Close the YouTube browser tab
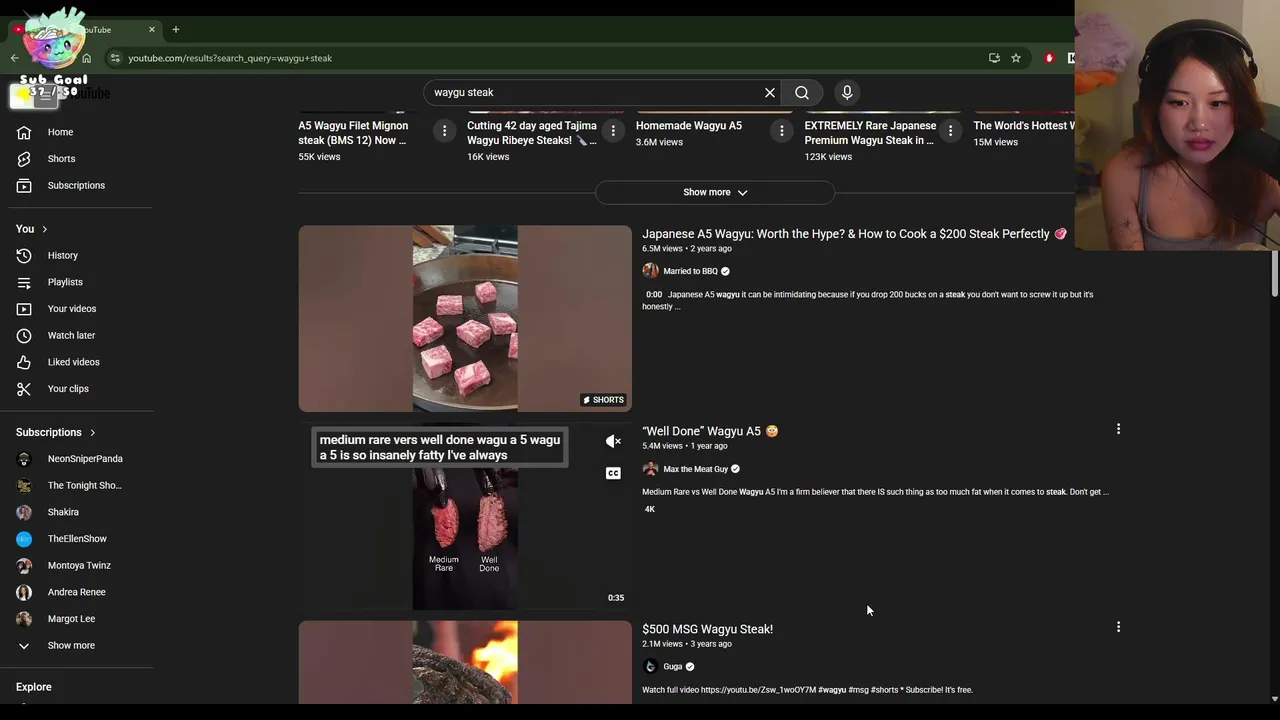This screenshot has width=1280, height=720. (152, 30)
